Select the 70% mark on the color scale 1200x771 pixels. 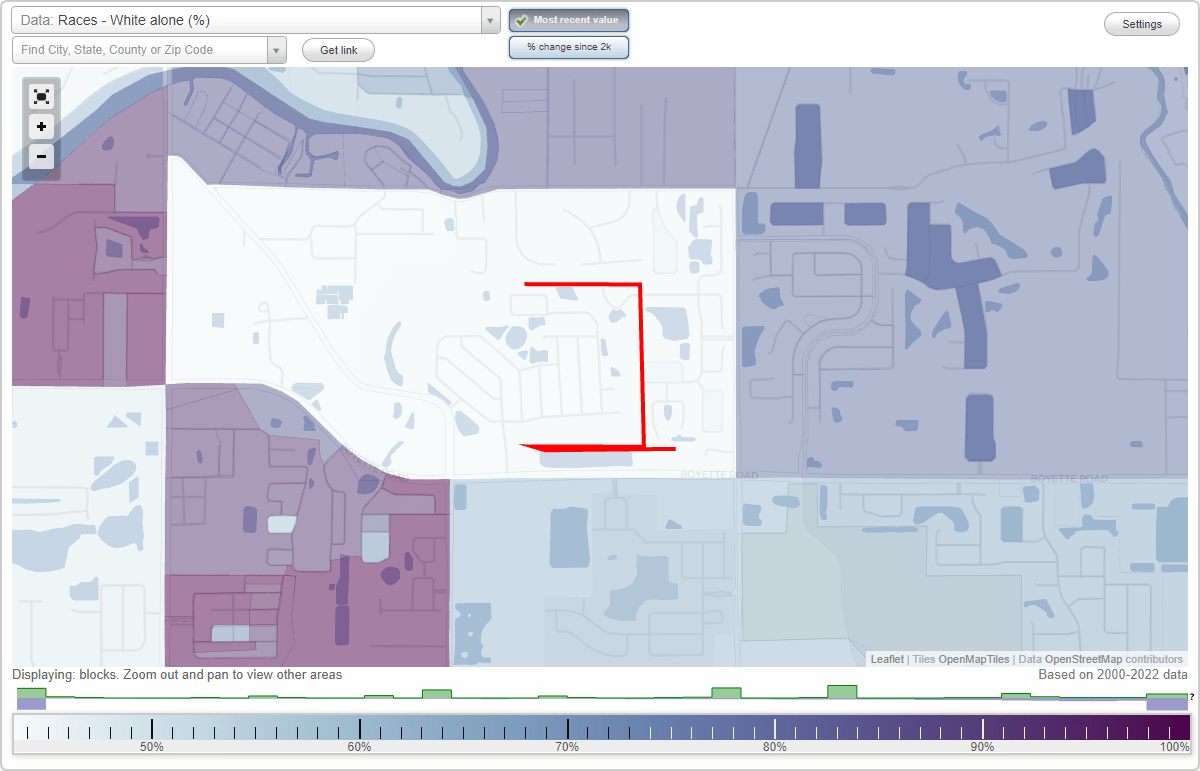pyautogui.click(x=567, y=728)
